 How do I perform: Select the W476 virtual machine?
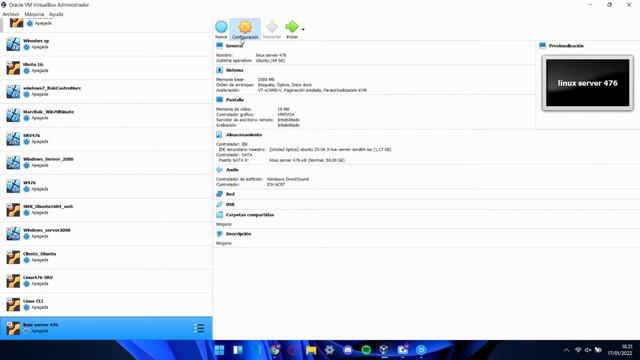pos(106,186)
